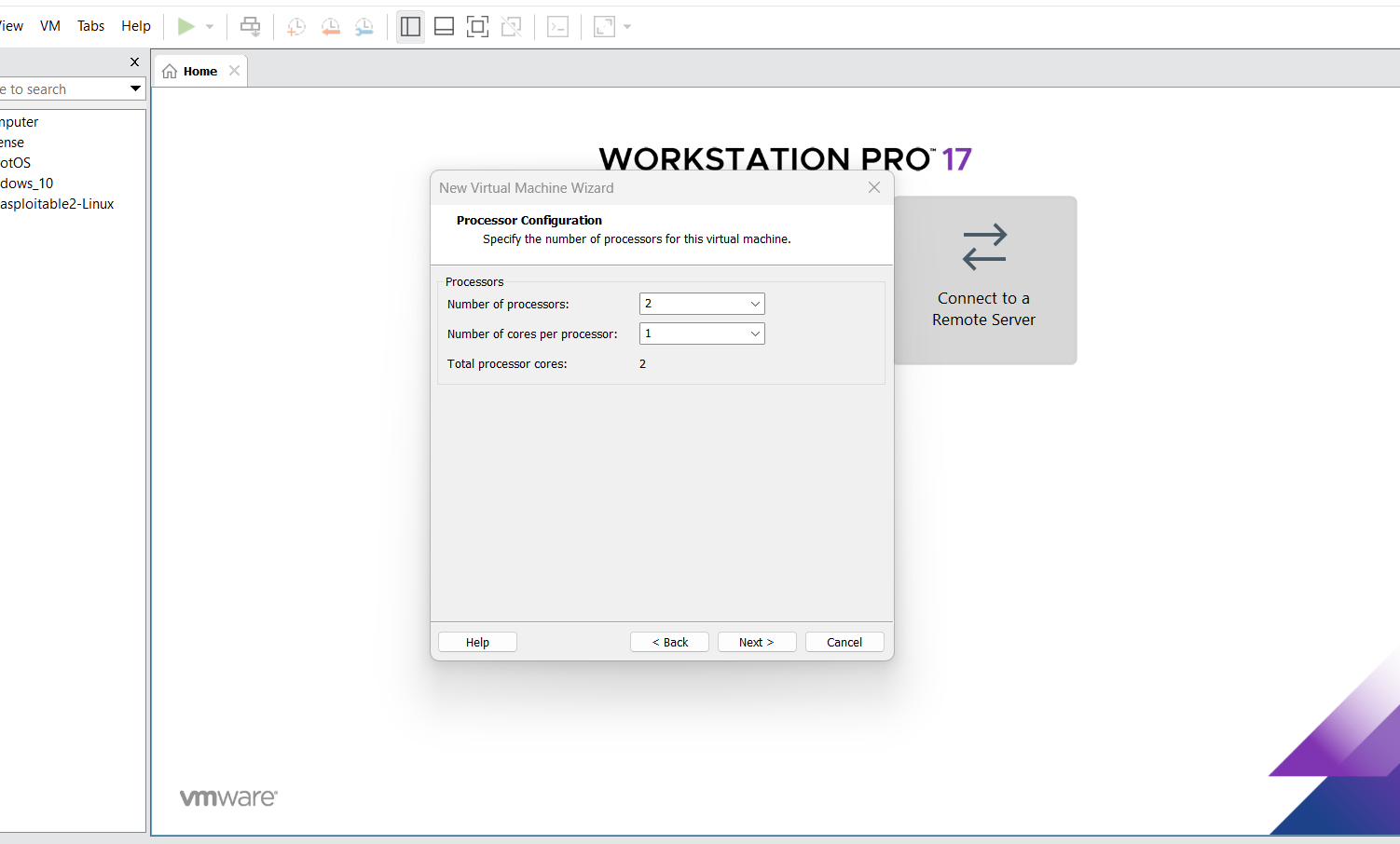Image resolution: width=1400 pixels, height=844 pixels.
Task: Click the house icon on Home tab
Action: pos(170,71)
